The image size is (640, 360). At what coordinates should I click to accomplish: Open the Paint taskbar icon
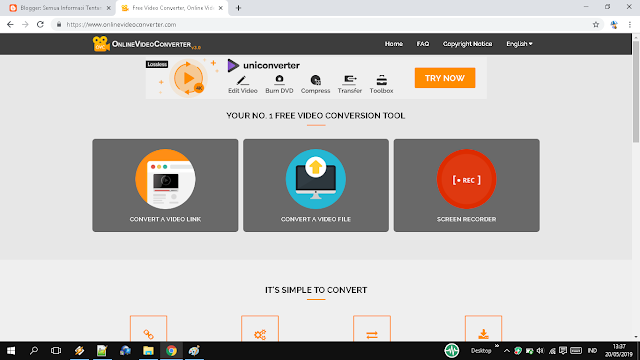(194, 351)
